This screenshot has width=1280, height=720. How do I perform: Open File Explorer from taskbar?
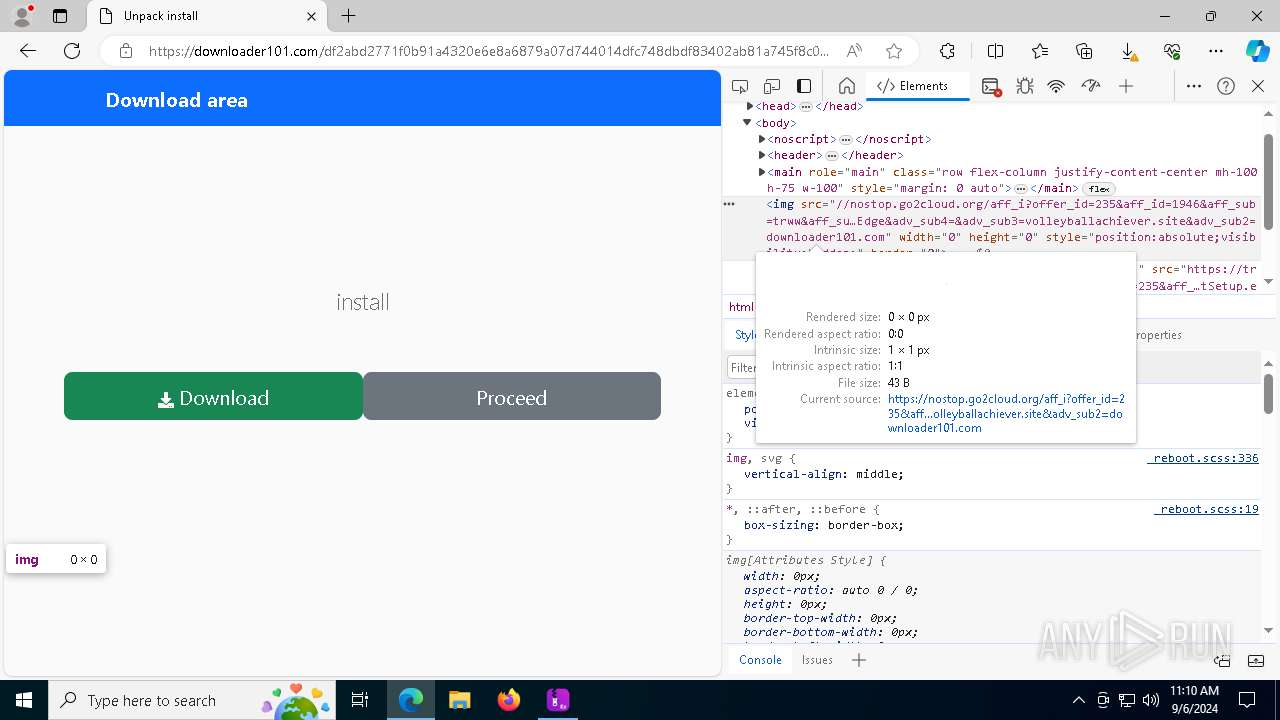(459, 700)
